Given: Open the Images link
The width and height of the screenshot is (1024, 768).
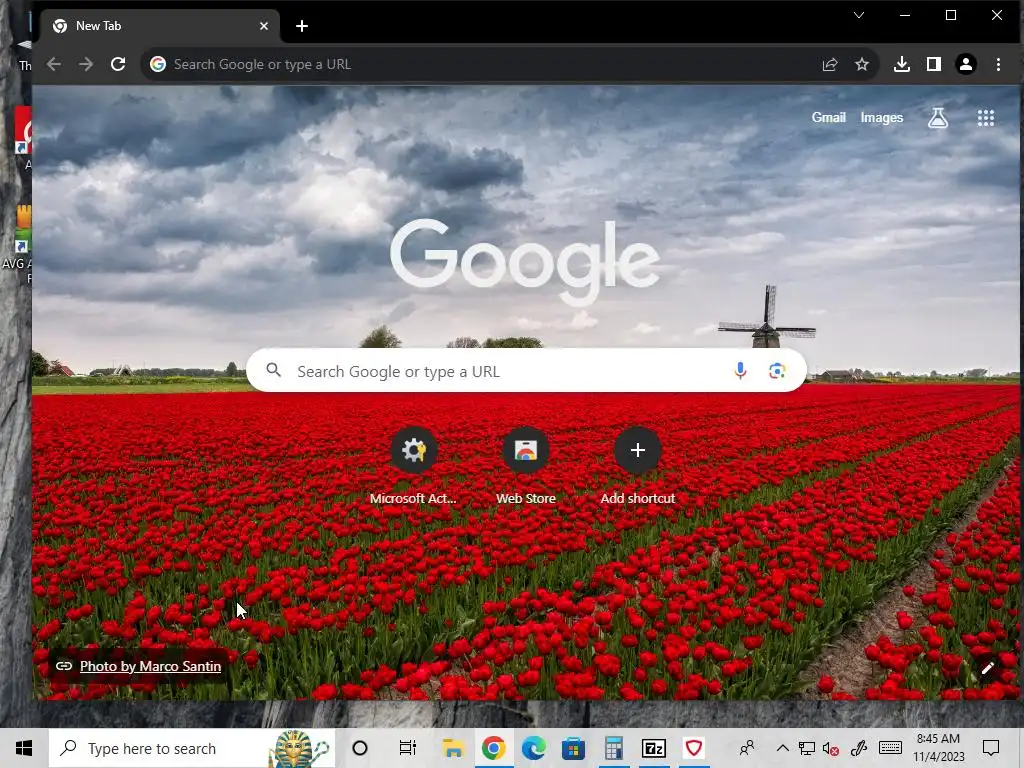Looking at the screenshot, I should coord(882,118).
